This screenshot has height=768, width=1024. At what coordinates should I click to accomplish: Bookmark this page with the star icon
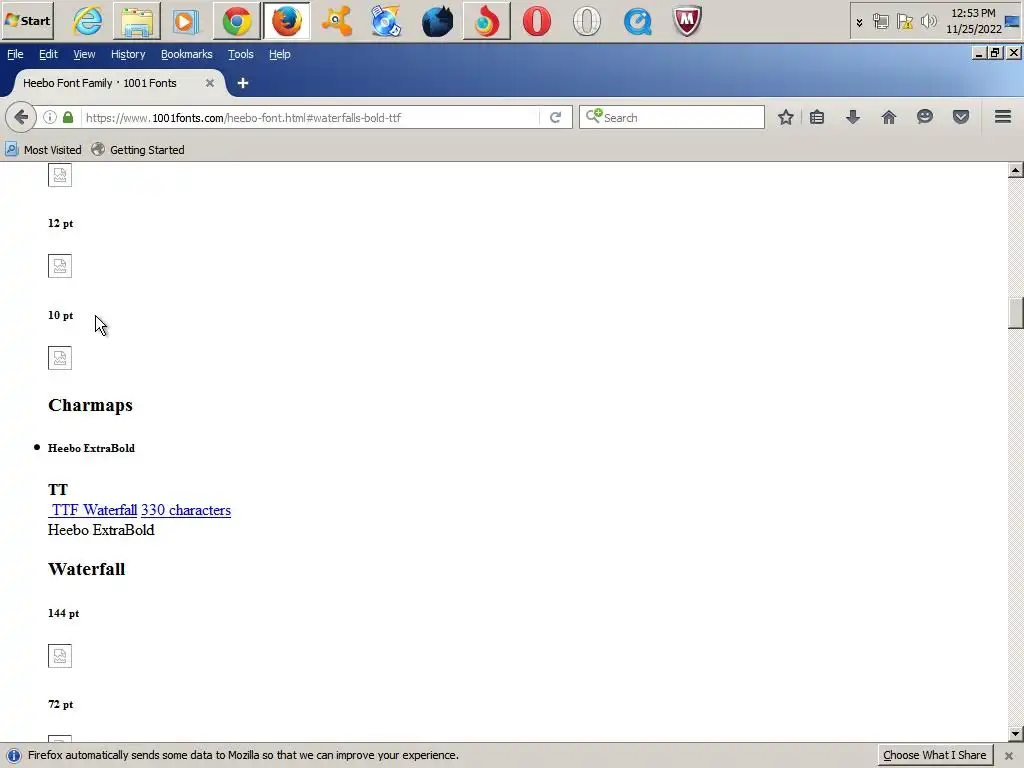click(x=786, y=118)
